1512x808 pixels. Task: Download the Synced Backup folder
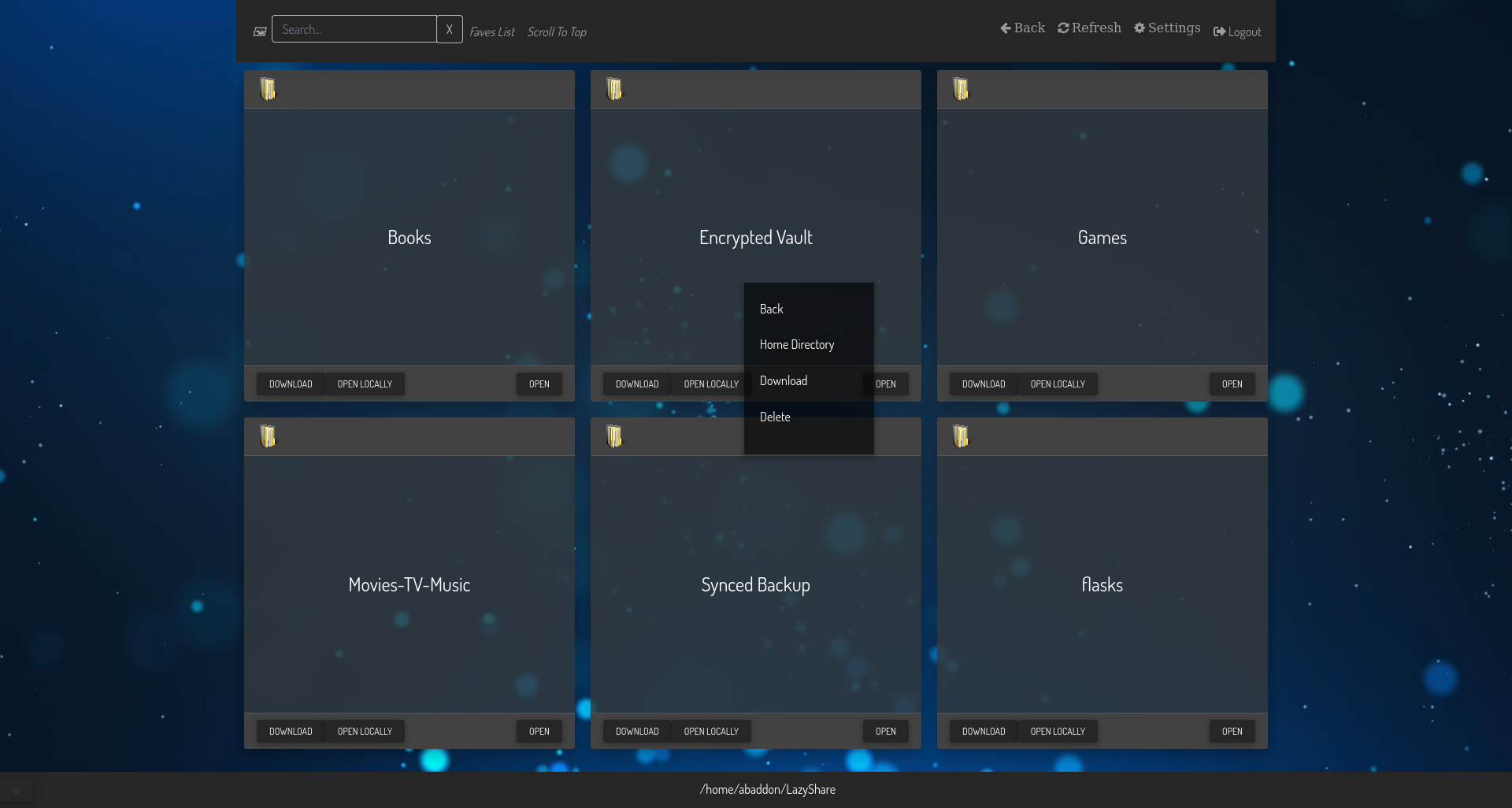(x=637, y=732)
